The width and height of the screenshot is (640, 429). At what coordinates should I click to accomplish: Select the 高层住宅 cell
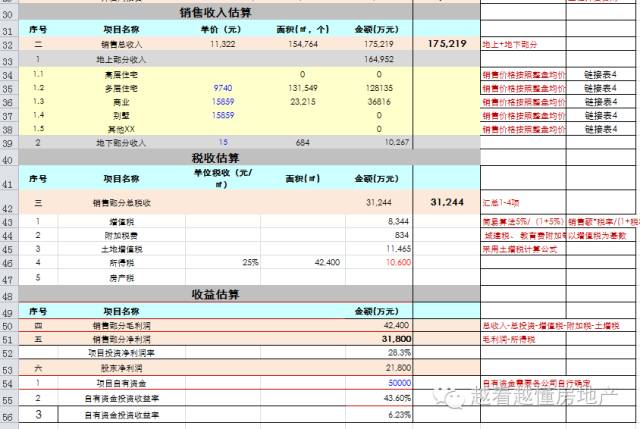(x=121, y=74)
